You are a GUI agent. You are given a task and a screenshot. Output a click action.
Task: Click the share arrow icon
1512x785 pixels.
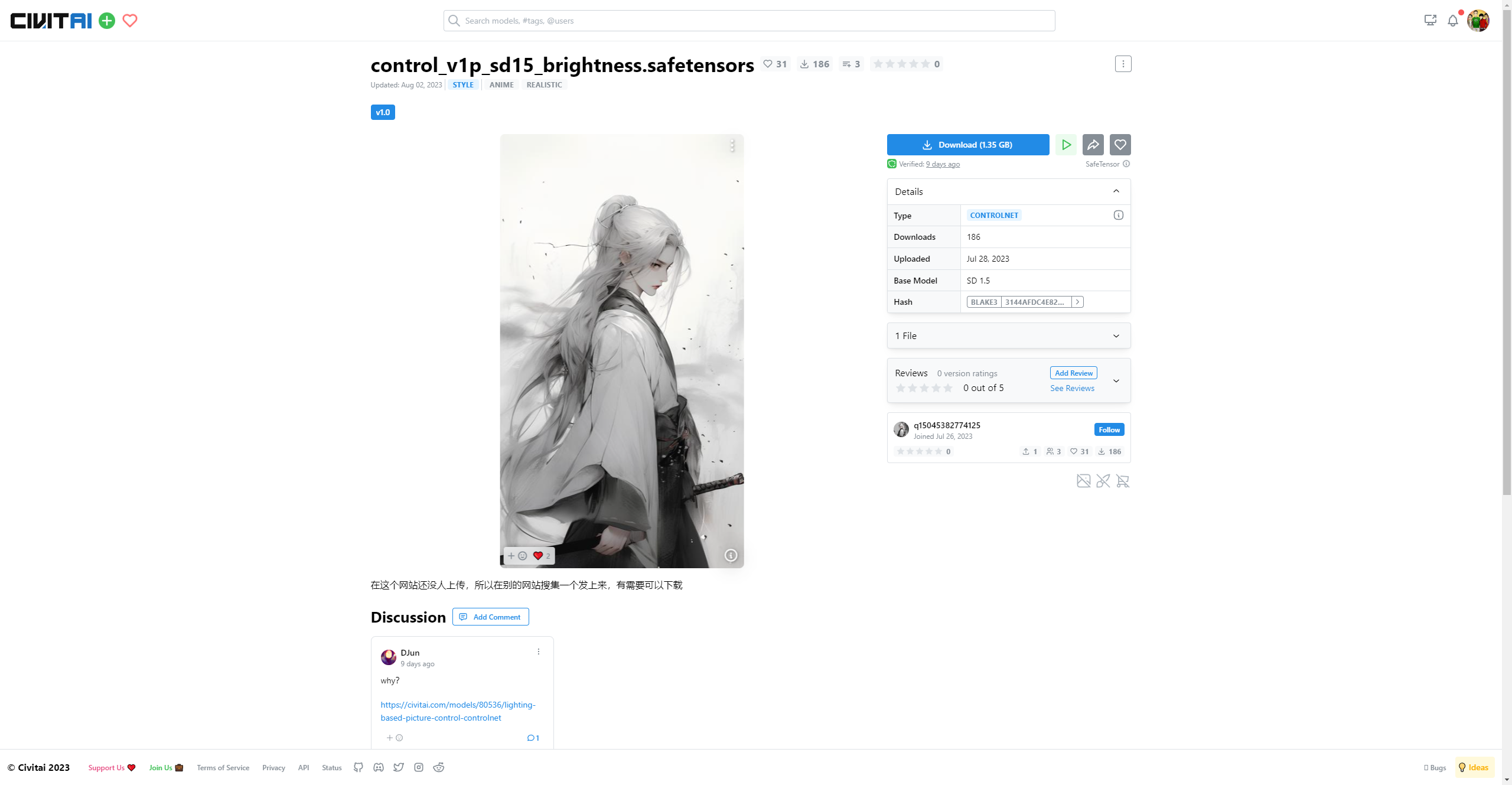tap(1093, 145)
